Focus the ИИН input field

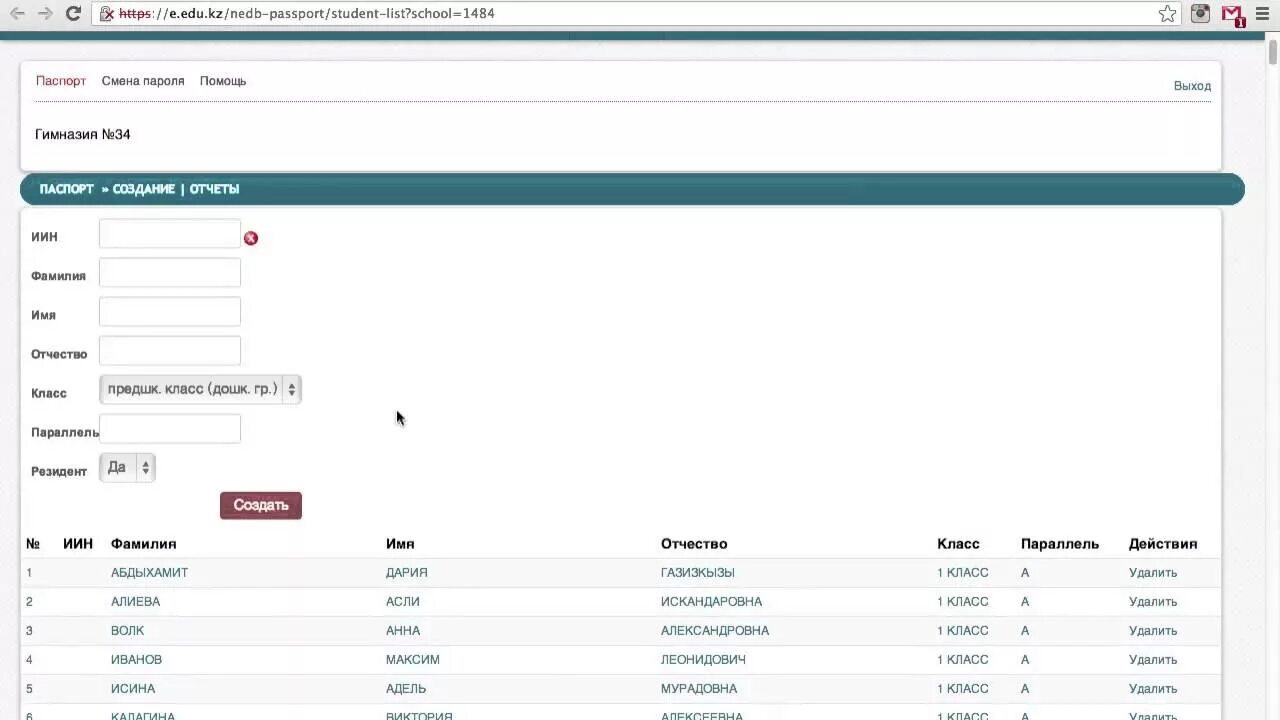[x=170, y=234]
